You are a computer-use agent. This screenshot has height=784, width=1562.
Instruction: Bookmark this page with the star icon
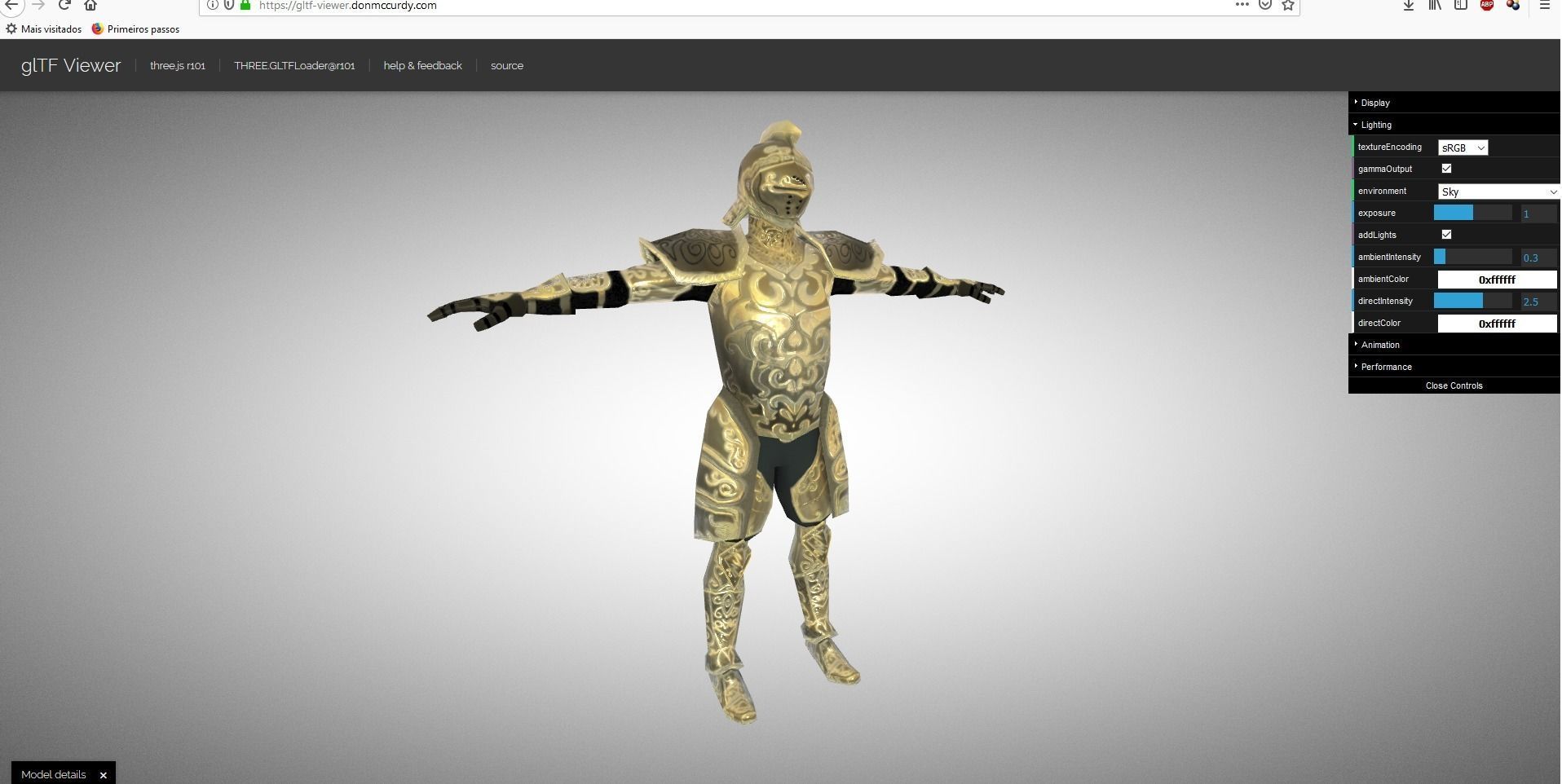1288,6
